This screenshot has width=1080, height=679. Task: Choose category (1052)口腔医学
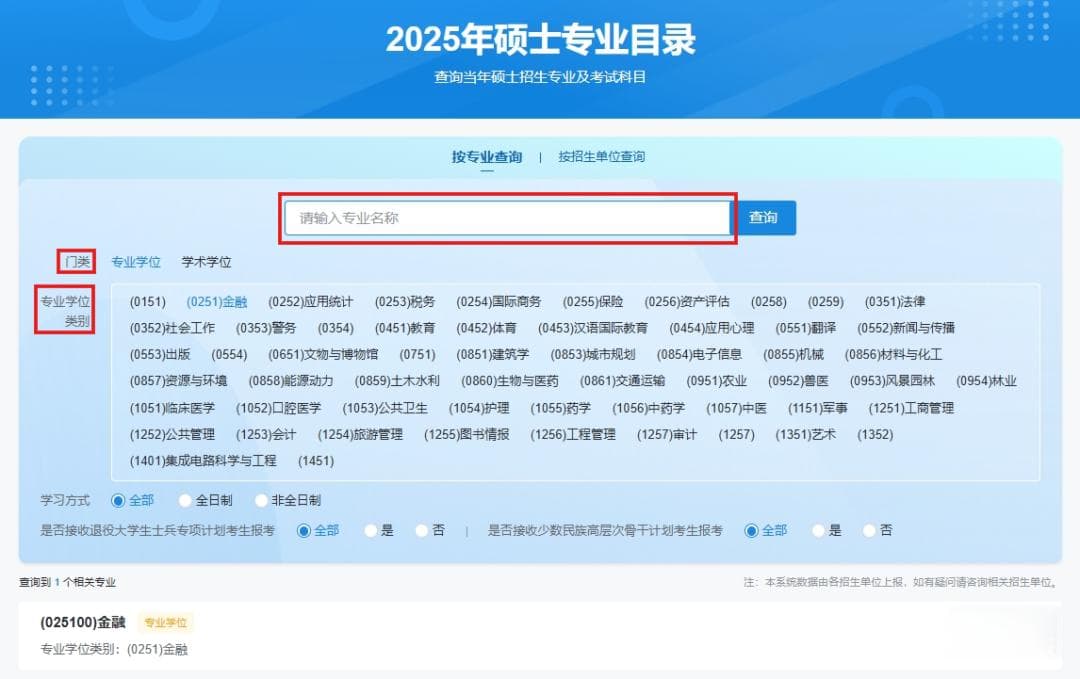[278, 408]
